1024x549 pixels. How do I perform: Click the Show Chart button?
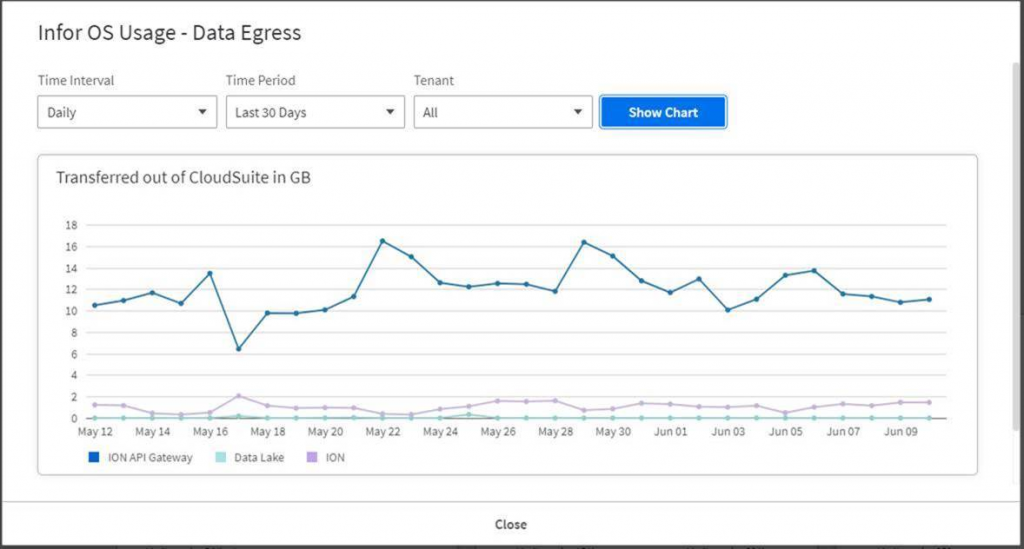pyautogui.click(x=663, y=112)
